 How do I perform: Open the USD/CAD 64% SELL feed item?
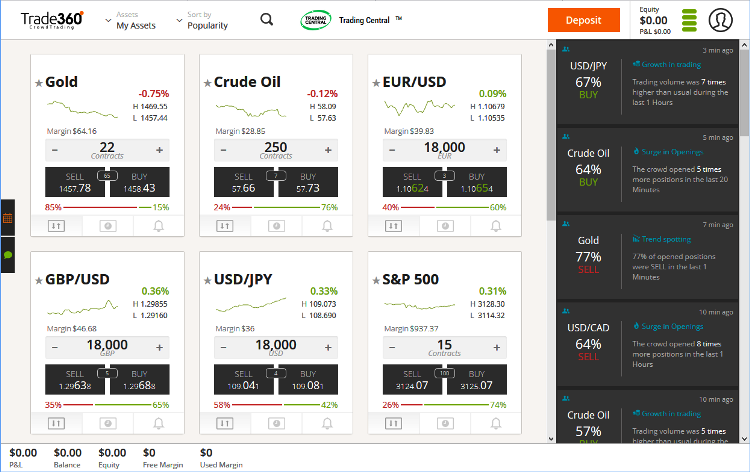pyautogui.click(x=647, y=344)
